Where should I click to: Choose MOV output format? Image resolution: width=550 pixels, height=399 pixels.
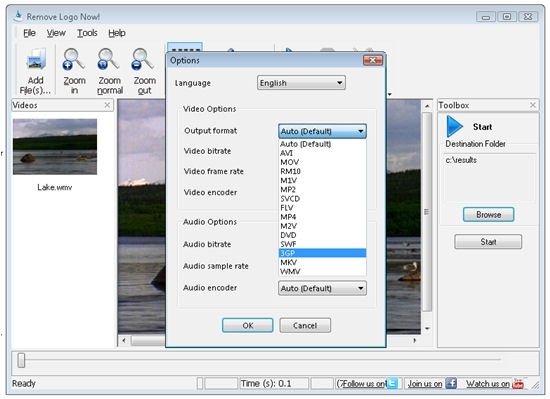(x=322, y=162)
